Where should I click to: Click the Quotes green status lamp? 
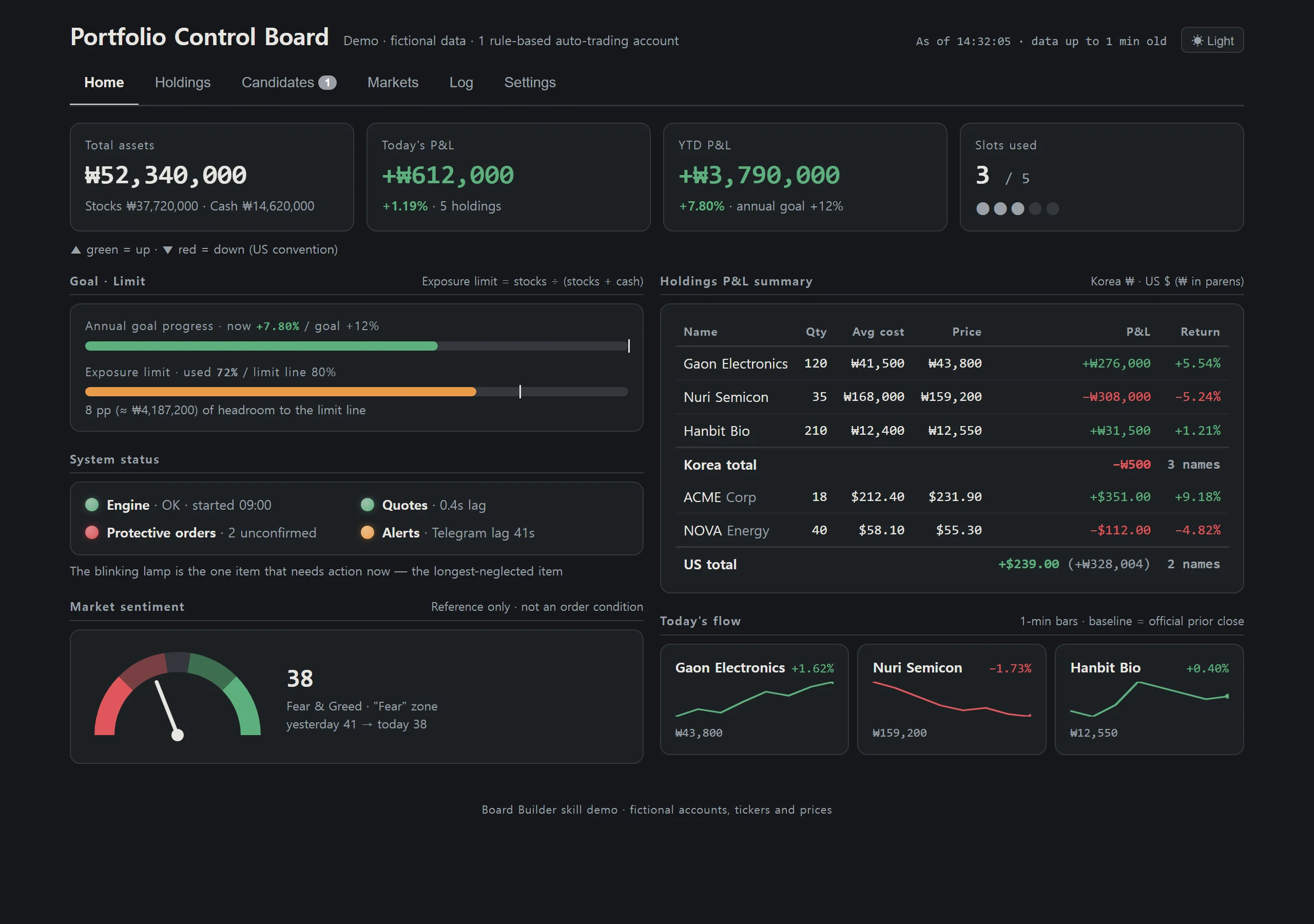pyautogui.click(x=368, y=505)
